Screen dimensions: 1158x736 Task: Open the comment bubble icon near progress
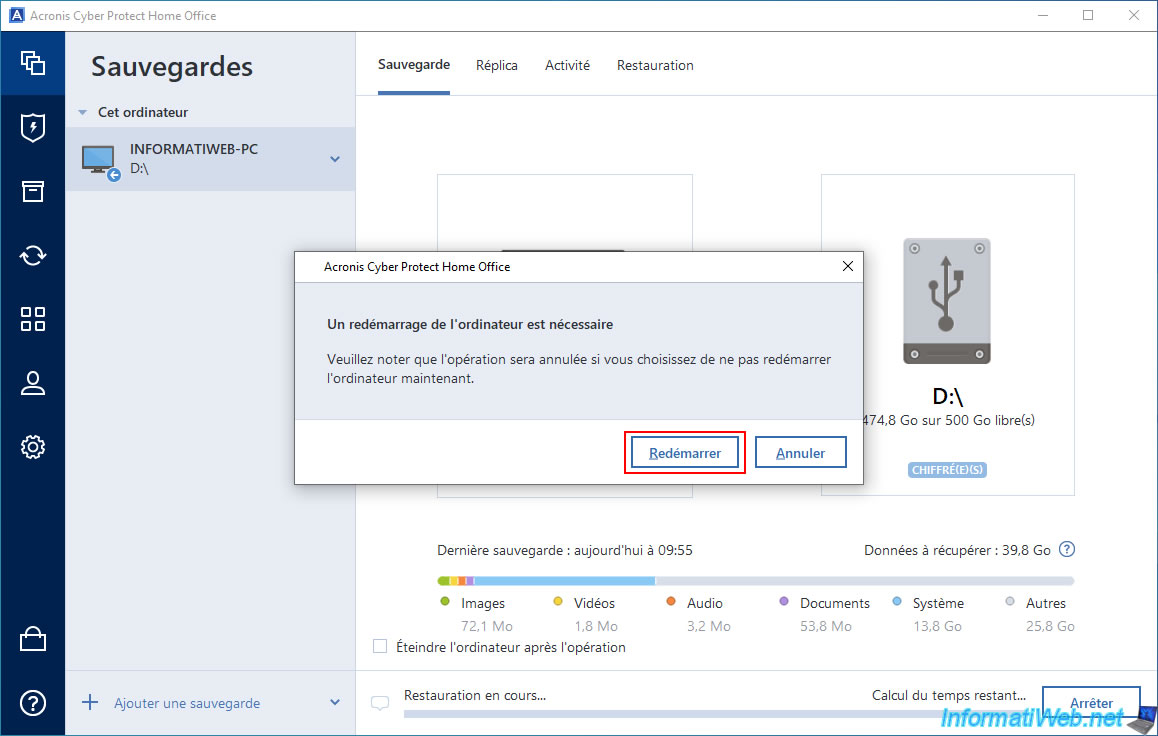coord(380,703)
